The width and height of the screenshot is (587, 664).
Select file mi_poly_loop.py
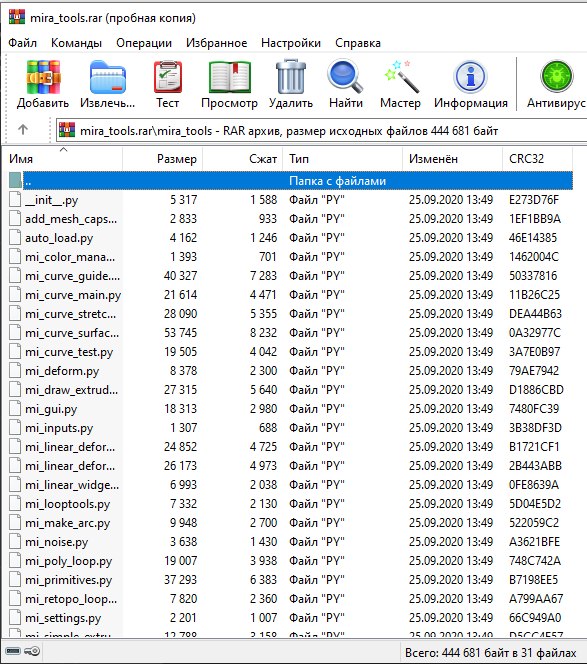pyautogui.click(x=68, y=561)
